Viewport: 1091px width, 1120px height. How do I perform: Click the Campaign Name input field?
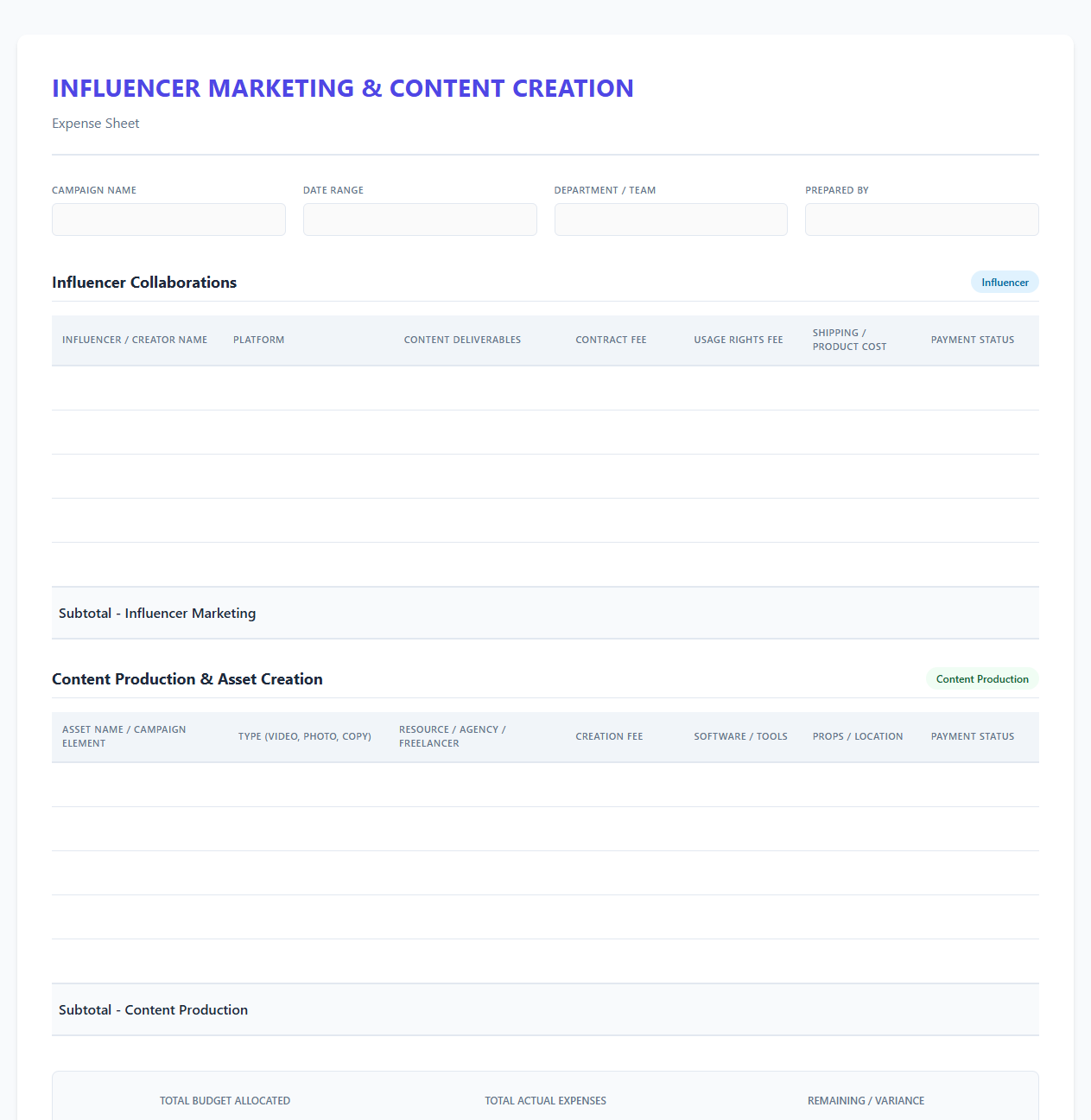point(168,220)
